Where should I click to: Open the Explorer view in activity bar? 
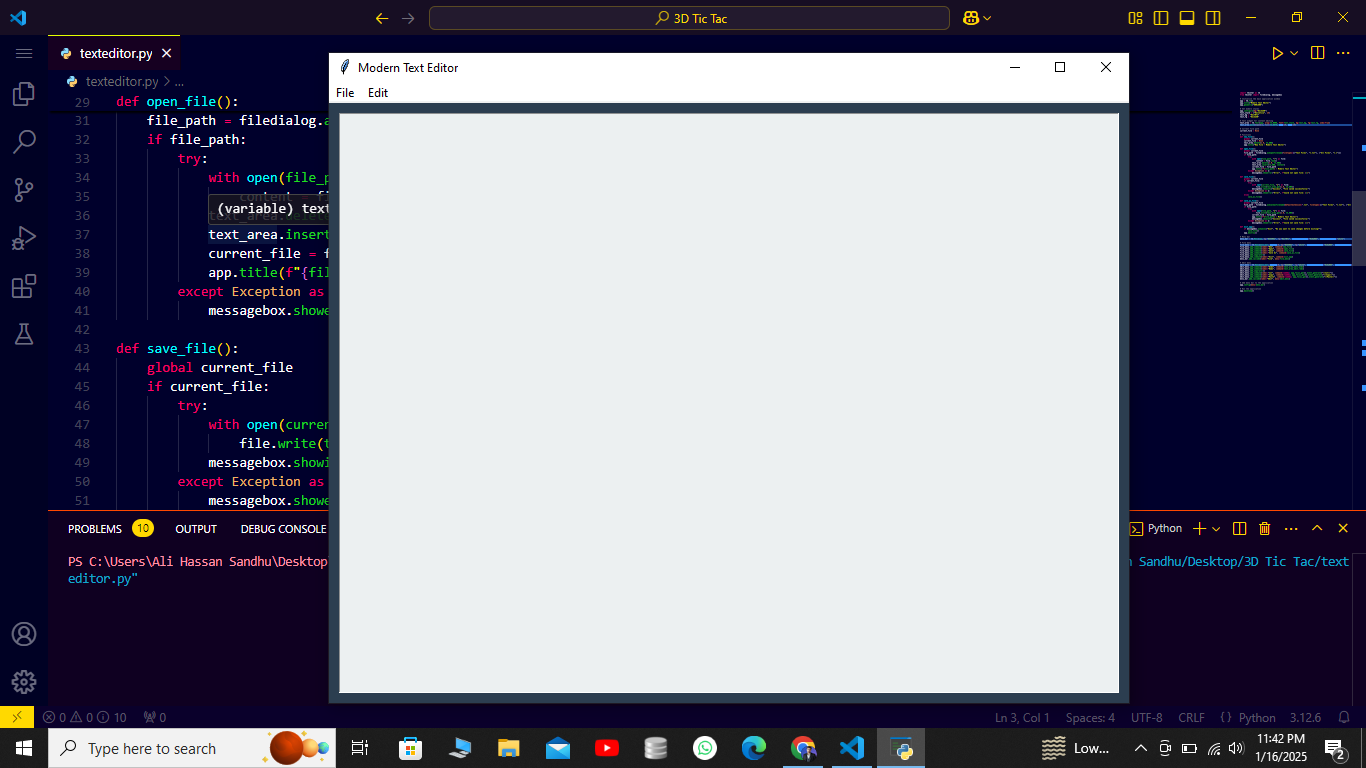pyautogui.click(x=24, y=94)
